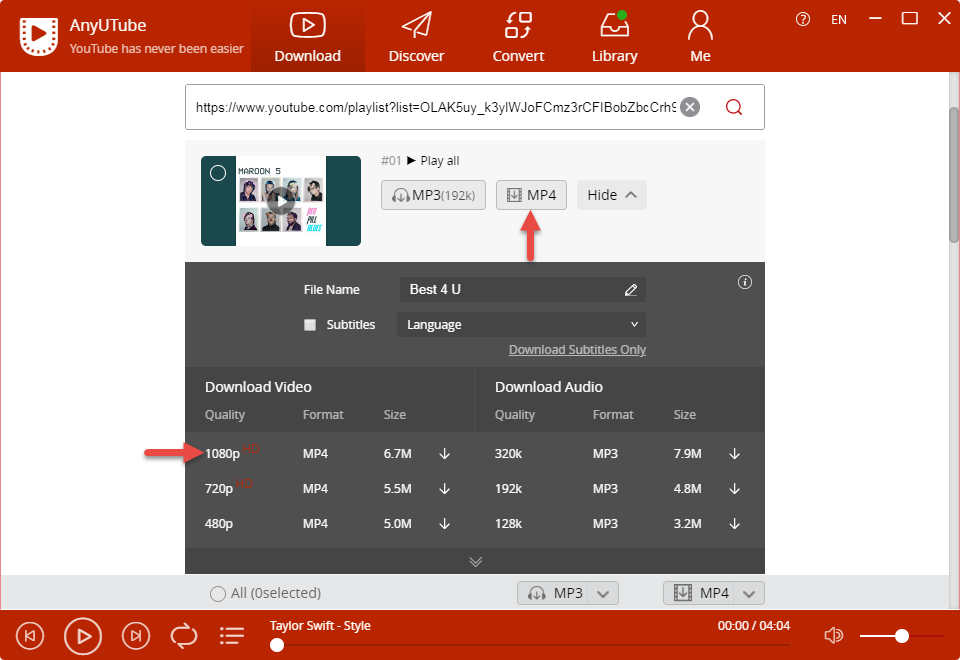Open the info icon in options panel
960x660 pixels.
pos(744,282)
